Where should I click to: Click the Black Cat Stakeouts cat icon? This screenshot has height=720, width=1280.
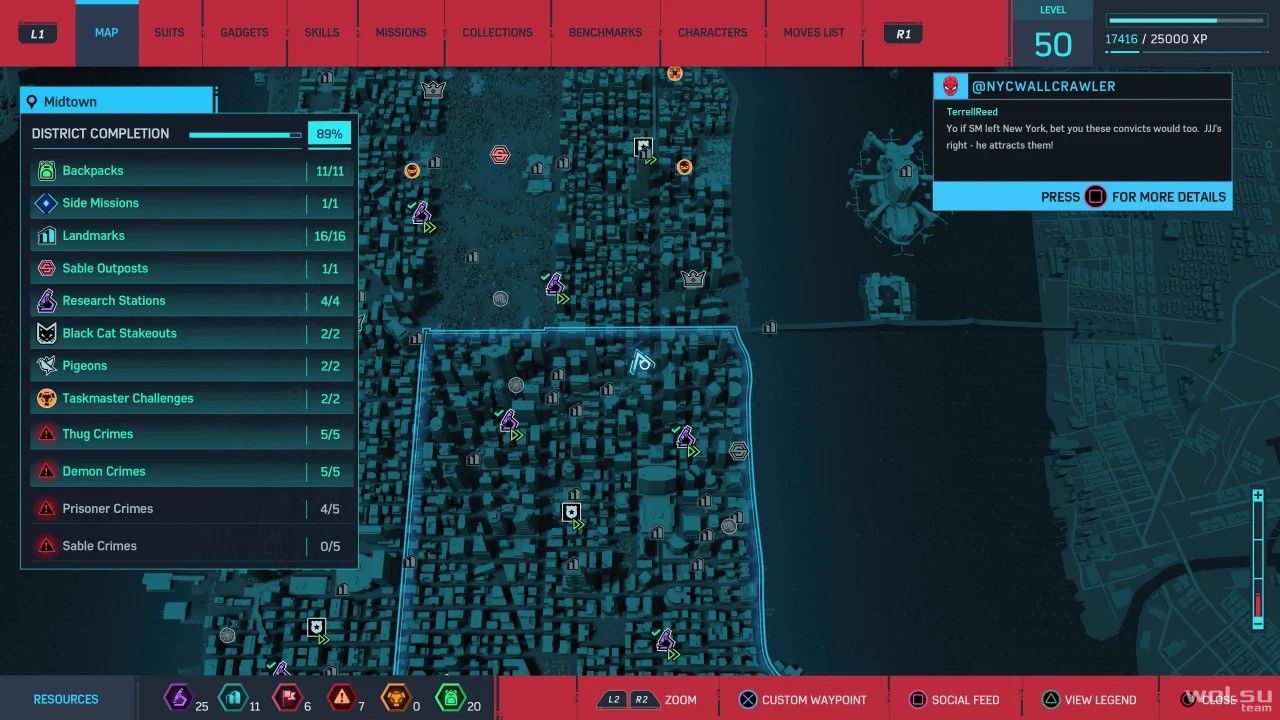(46, 333)
